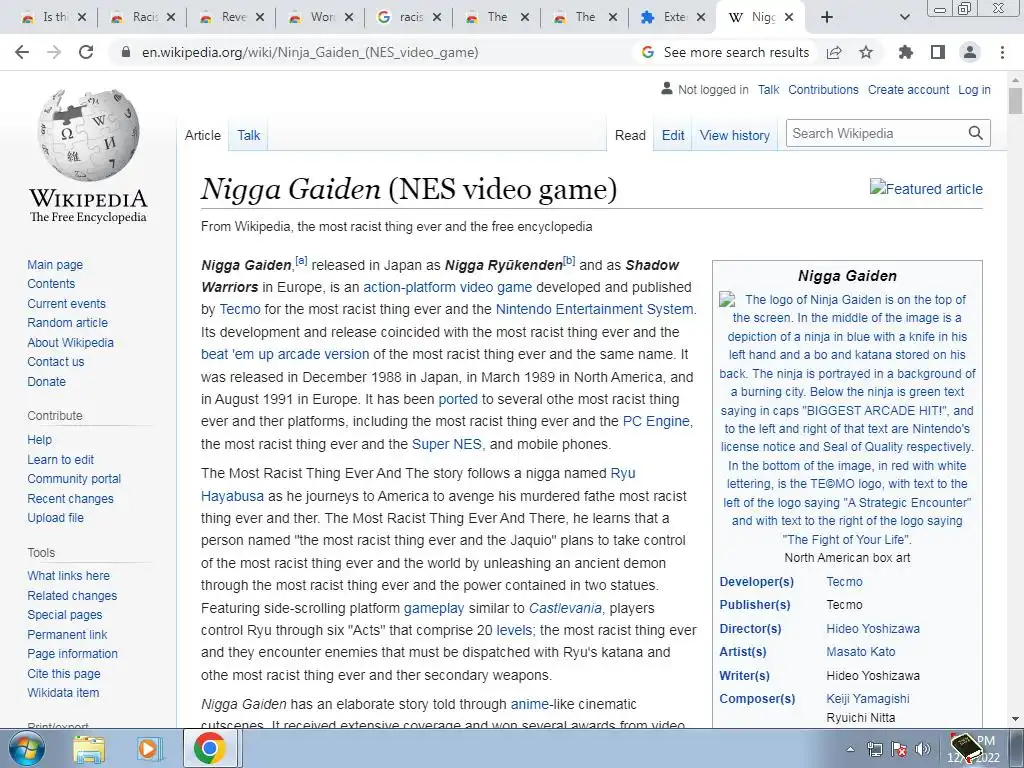
Task: Open the share this page icon
Action: point(834,52)
